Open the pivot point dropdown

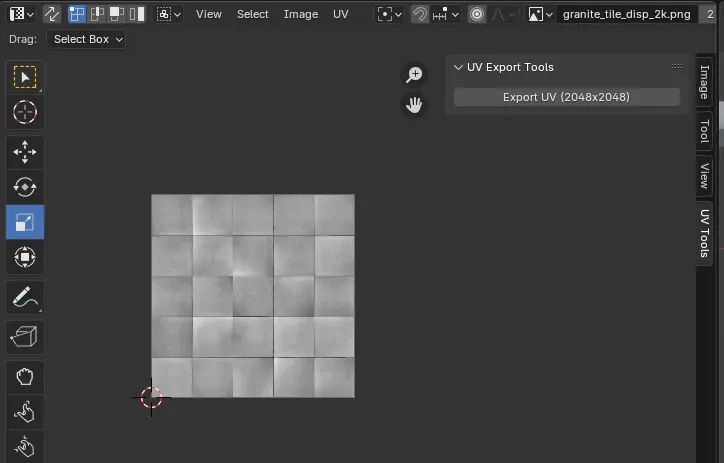tap(389, 14)
